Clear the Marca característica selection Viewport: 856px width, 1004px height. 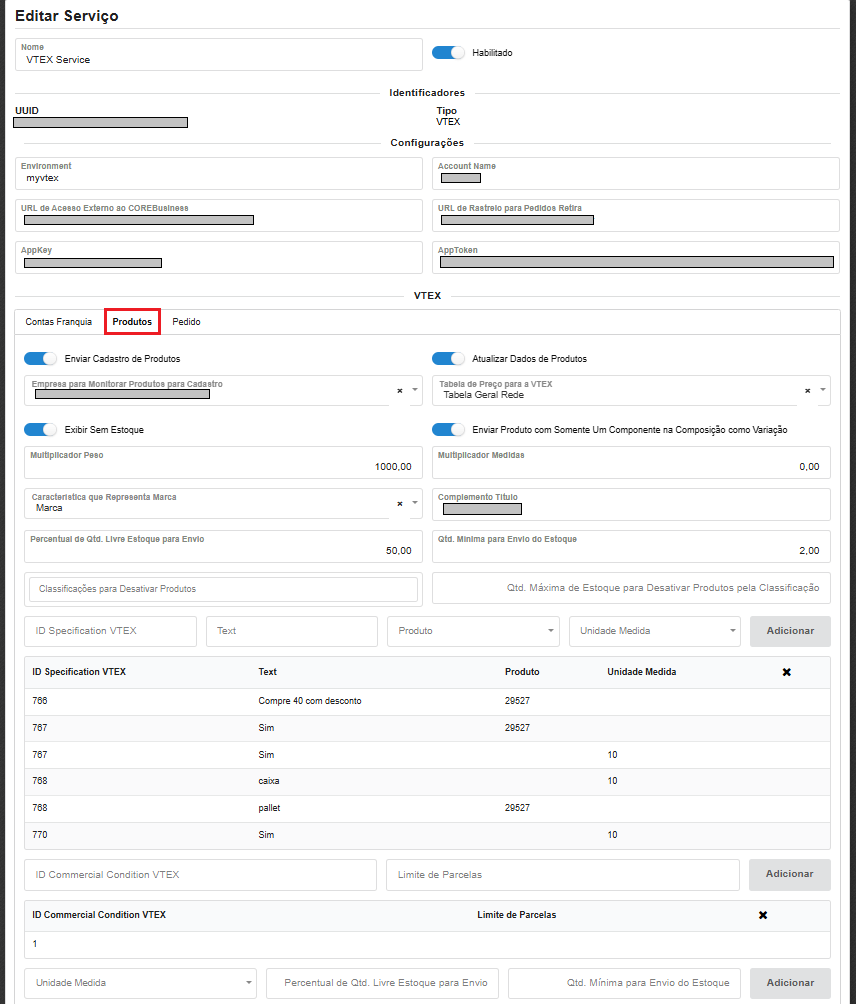399,503
